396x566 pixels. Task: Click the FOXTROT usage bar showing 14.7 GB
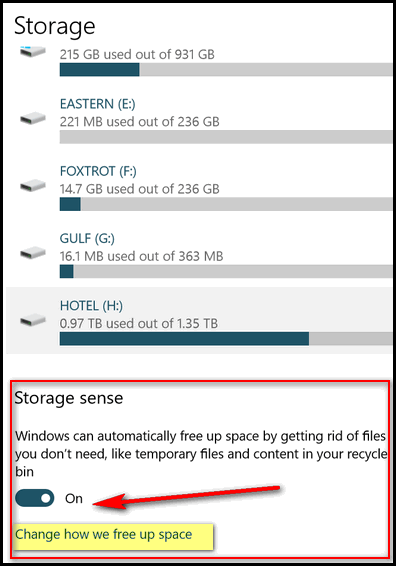coord(226,204)
